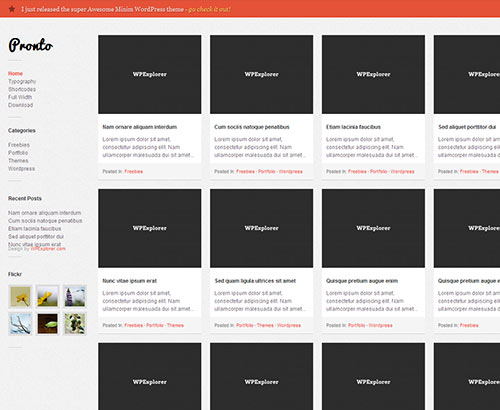Open post title 'Sed aliquet porttitor dui' in grid
500x410 pixels.
(x=467, y=127)
